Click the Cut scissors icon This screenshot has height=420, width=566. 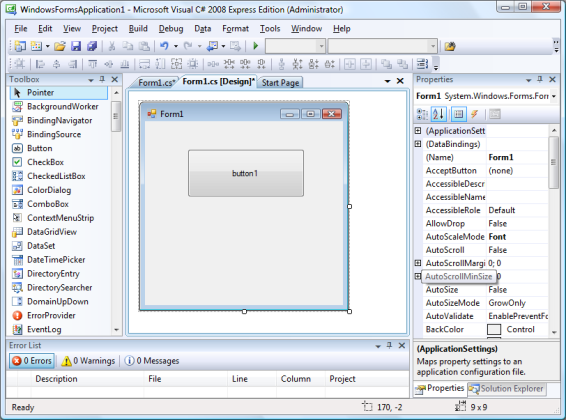coord(112,46)
